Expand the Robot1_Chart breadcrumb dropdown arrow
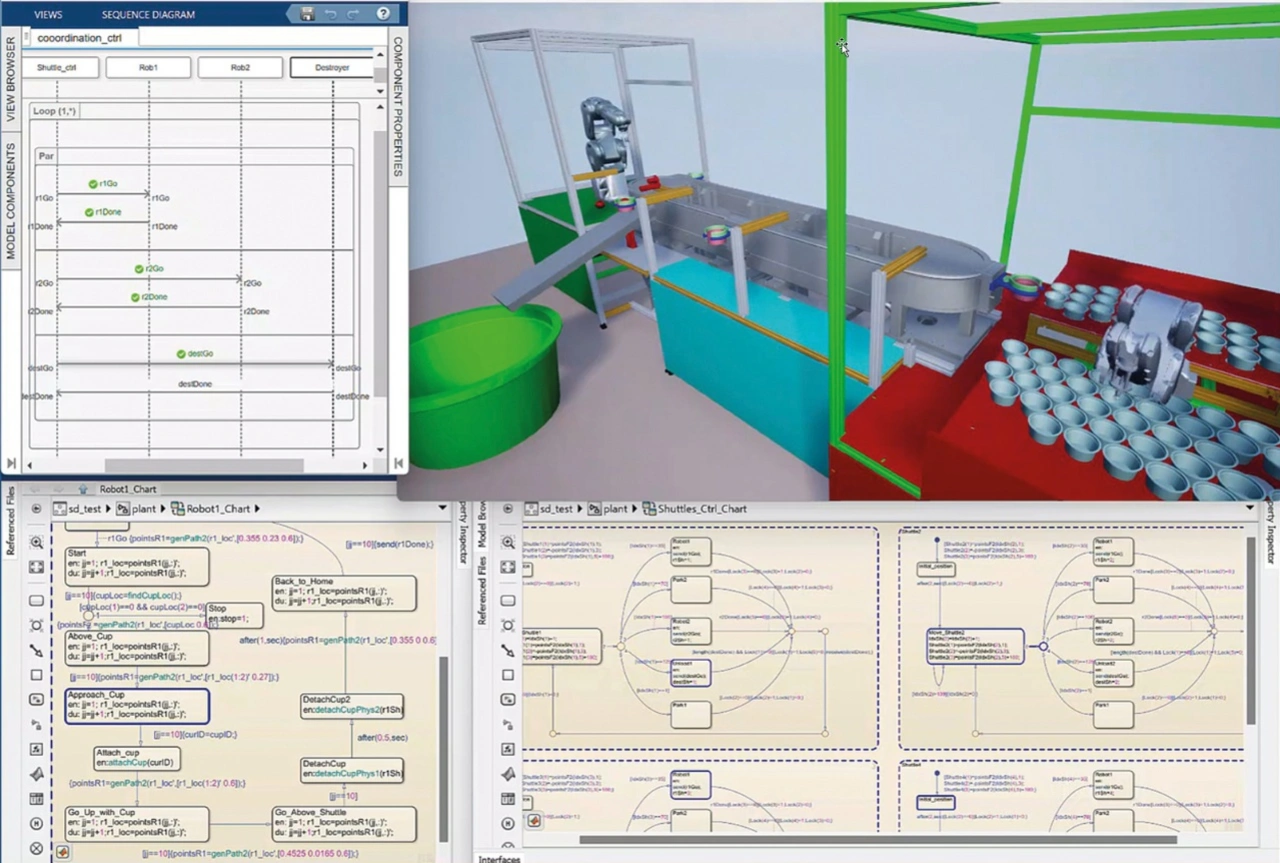This screenshot has height=863, width=1280. coord(443,509)
